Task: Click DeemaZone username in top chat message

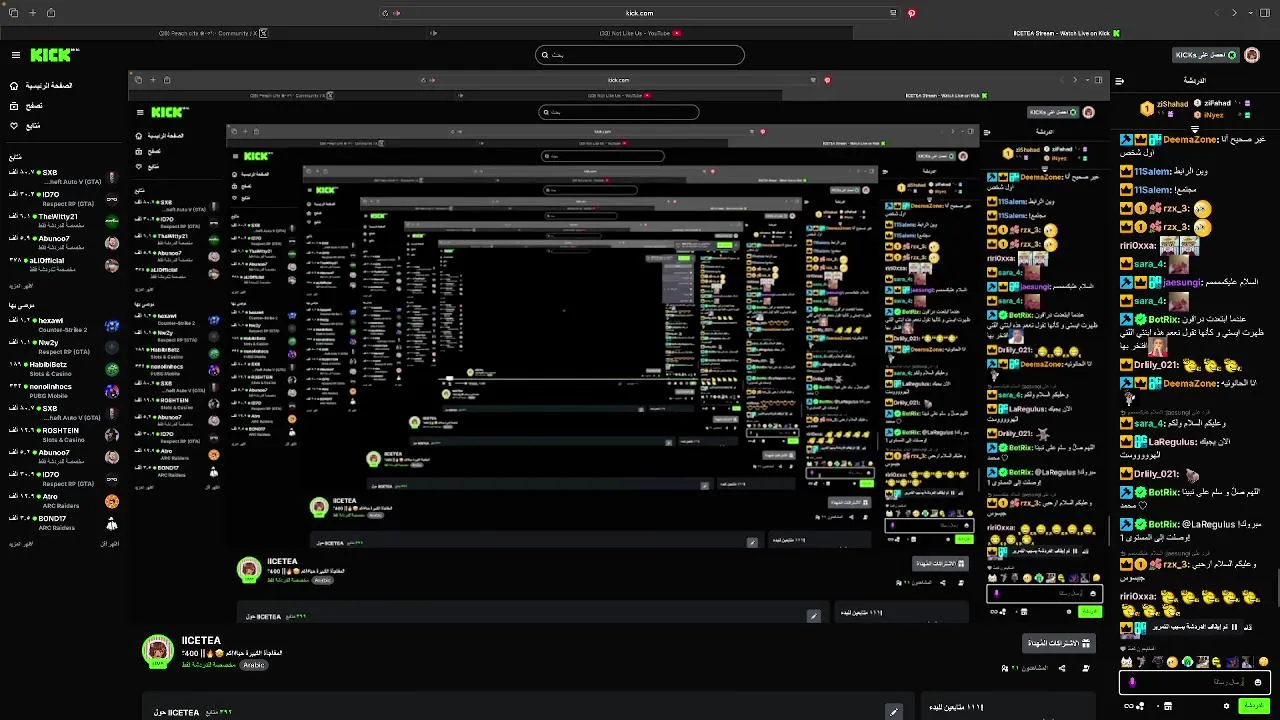Action: [1189, 141]
